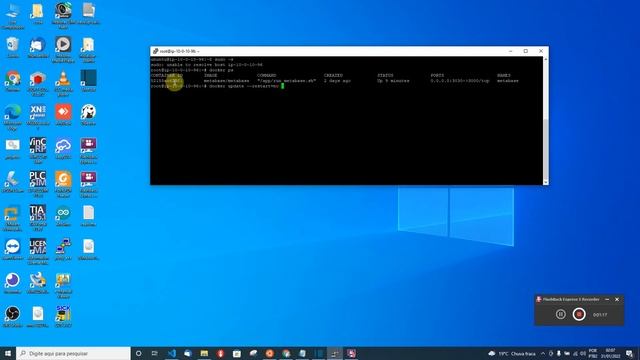Show hidden system tray icons

543,353
